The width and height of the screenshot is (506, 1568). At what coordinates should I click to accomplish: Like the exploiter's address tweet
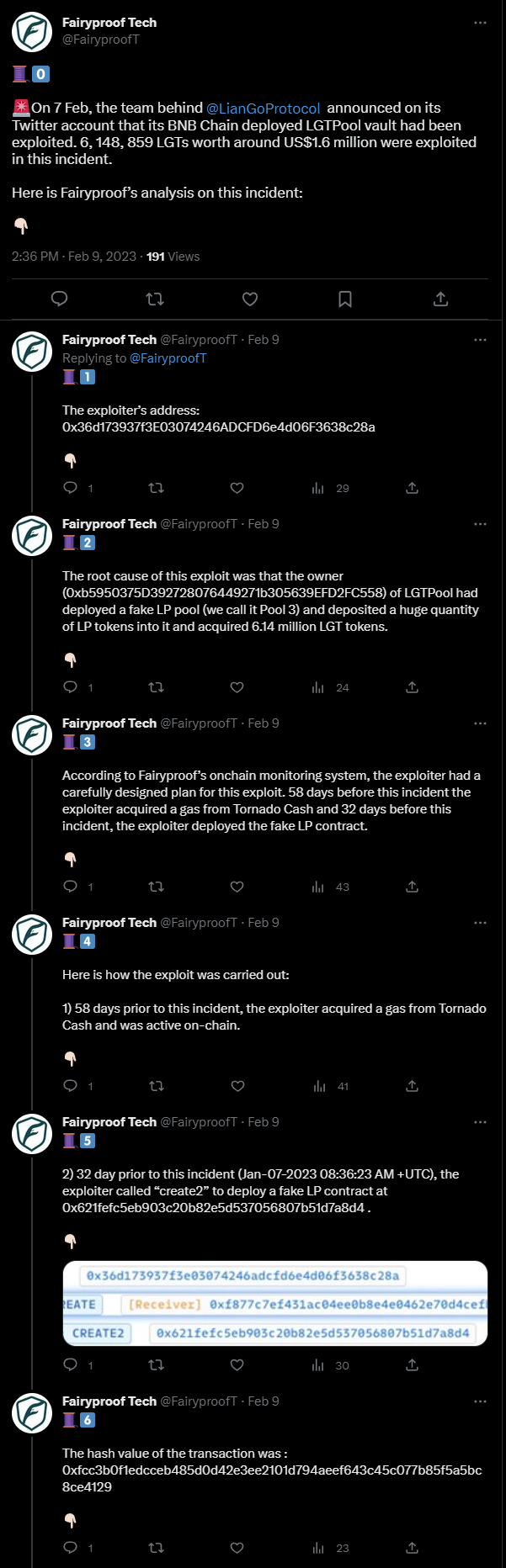pyautogui.click(x=237, y=488)
